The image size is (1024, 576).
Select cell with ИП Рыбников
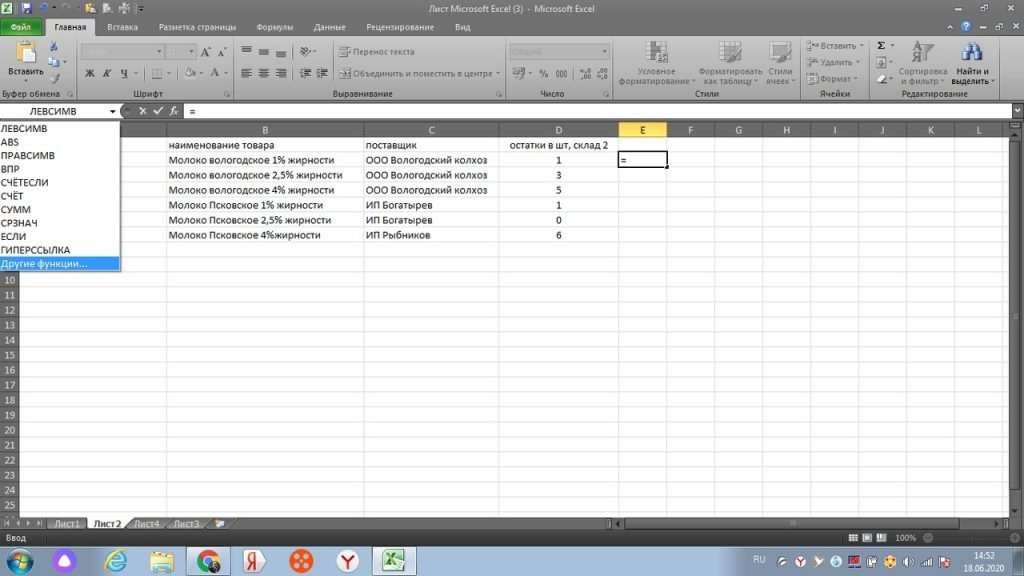click(x=431, y=235)
